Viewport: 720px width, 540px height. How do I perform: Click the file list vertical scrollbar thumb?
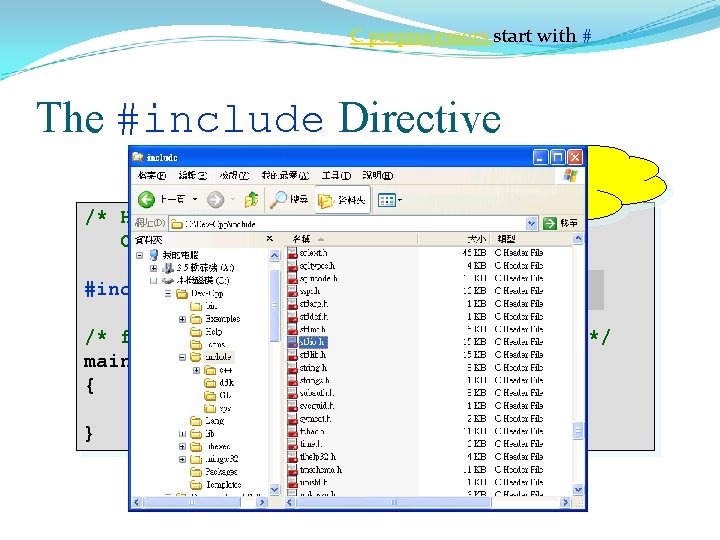[578, 431]
